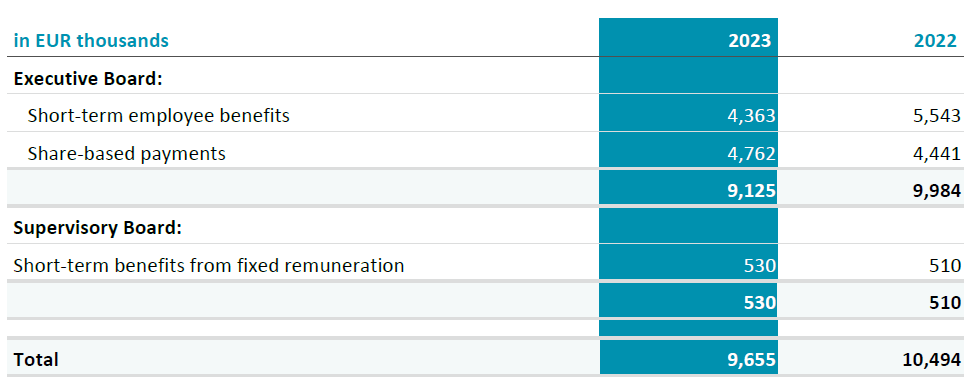Click the Executive Board row heading
Viewport: 971px width, 382px height.
tap(88, 79)
